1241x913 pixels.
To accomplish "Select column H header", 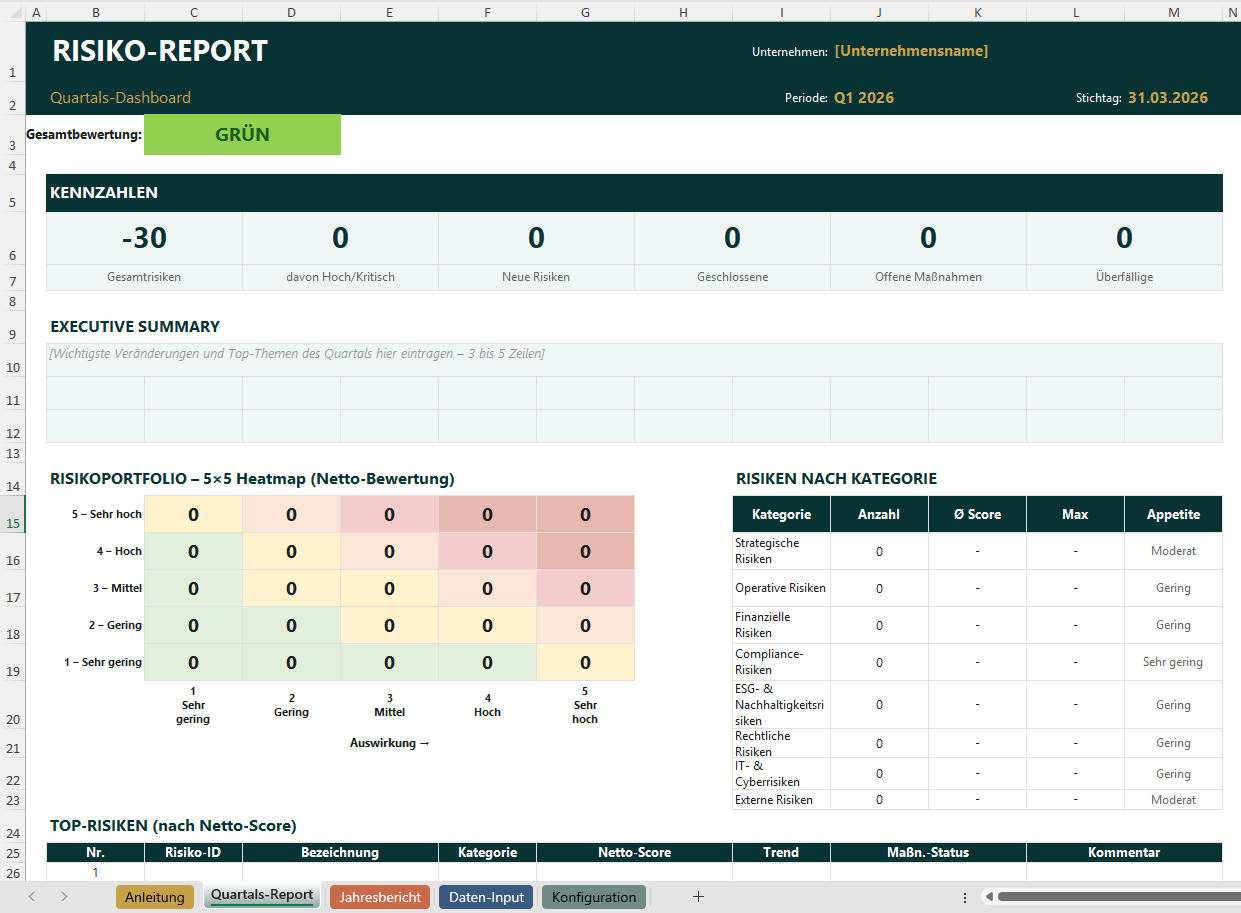I will pyautogui.click(x=683, y=12).
